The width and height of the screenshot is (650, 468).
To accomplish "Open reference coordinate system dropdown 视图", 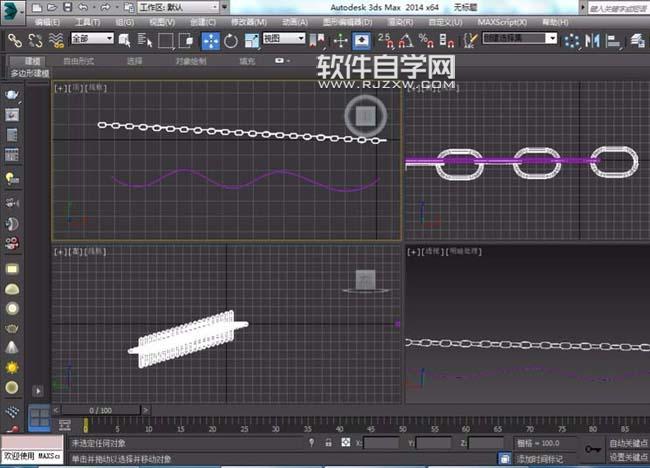I will [x=284, y=39].
